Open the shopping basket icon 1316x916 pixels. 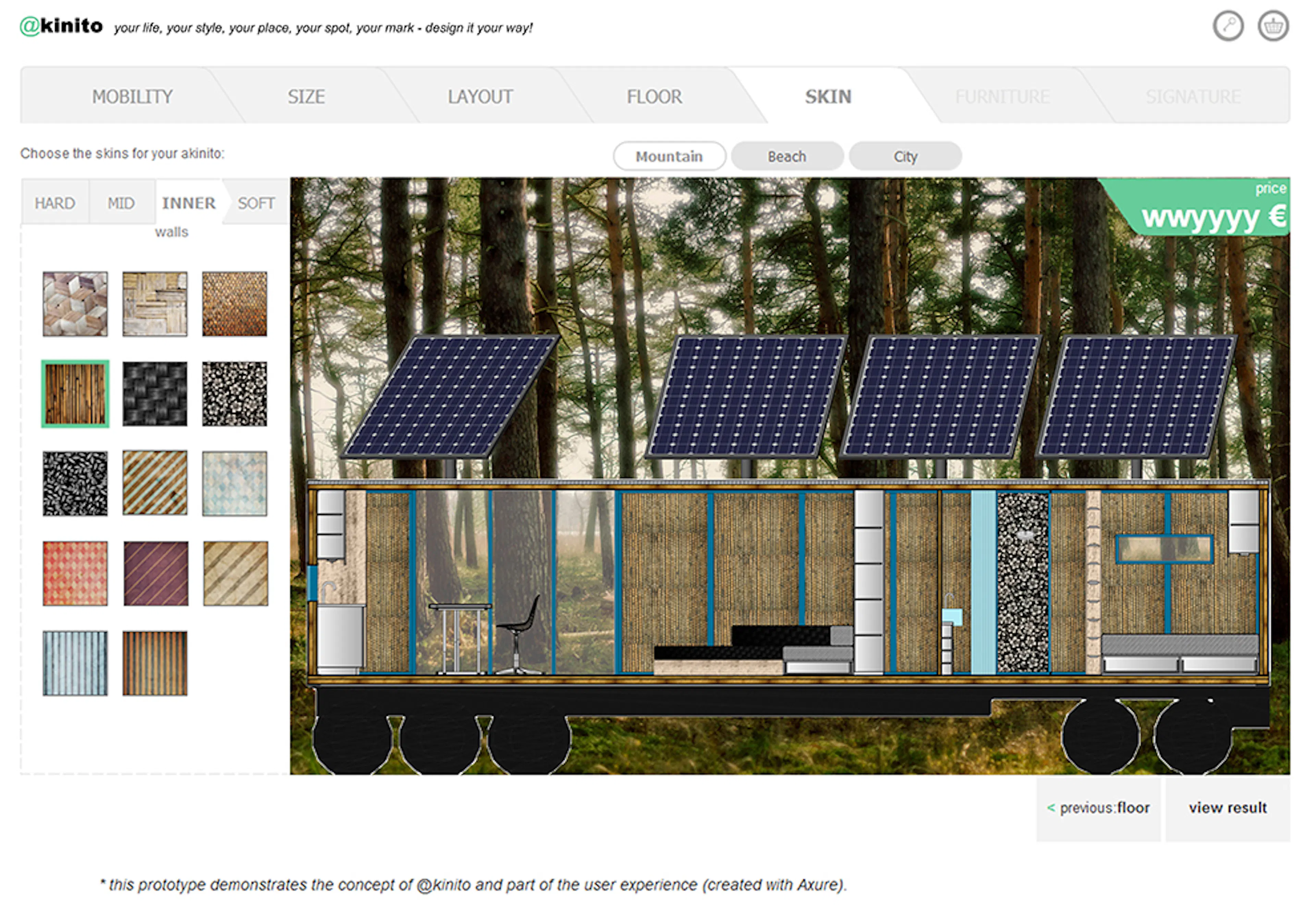click(x=1273, y=26)
